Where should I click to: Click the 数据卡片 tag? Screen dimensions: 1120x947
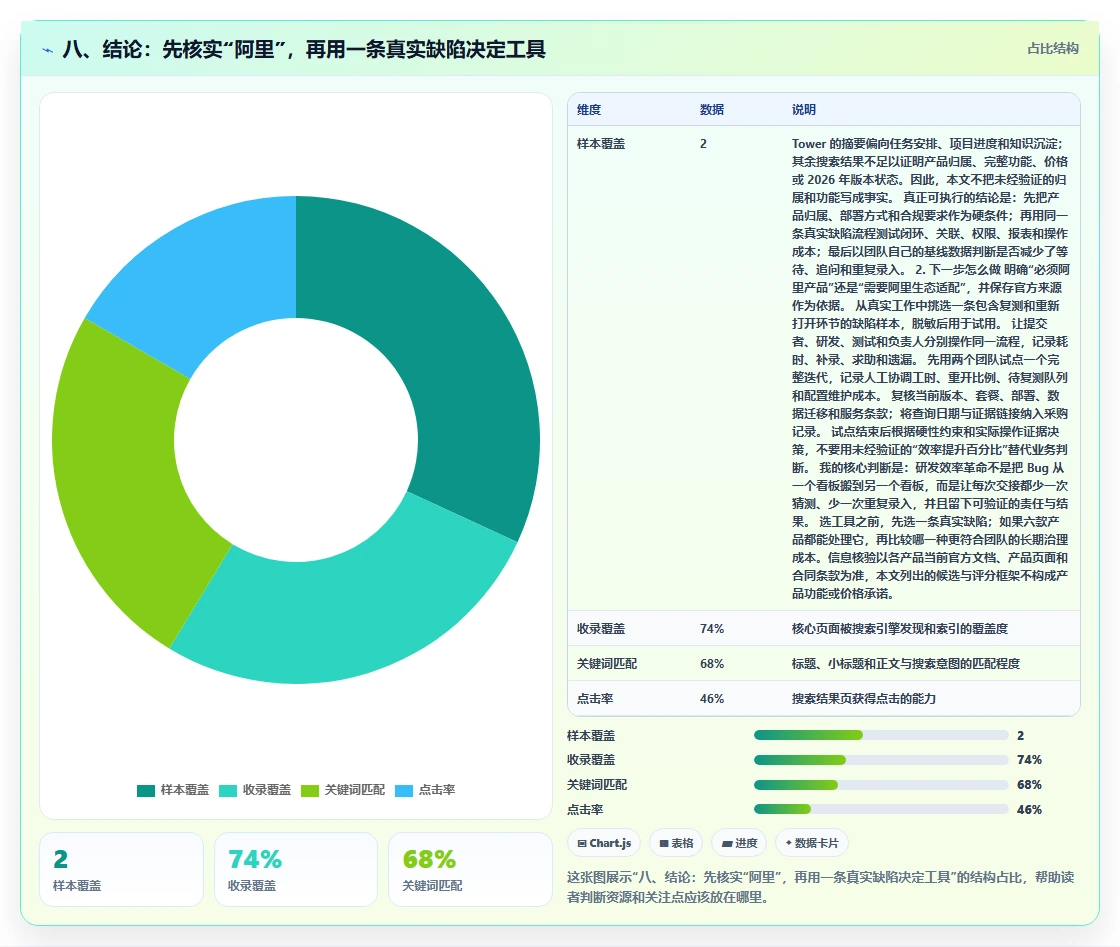point(811,843)
